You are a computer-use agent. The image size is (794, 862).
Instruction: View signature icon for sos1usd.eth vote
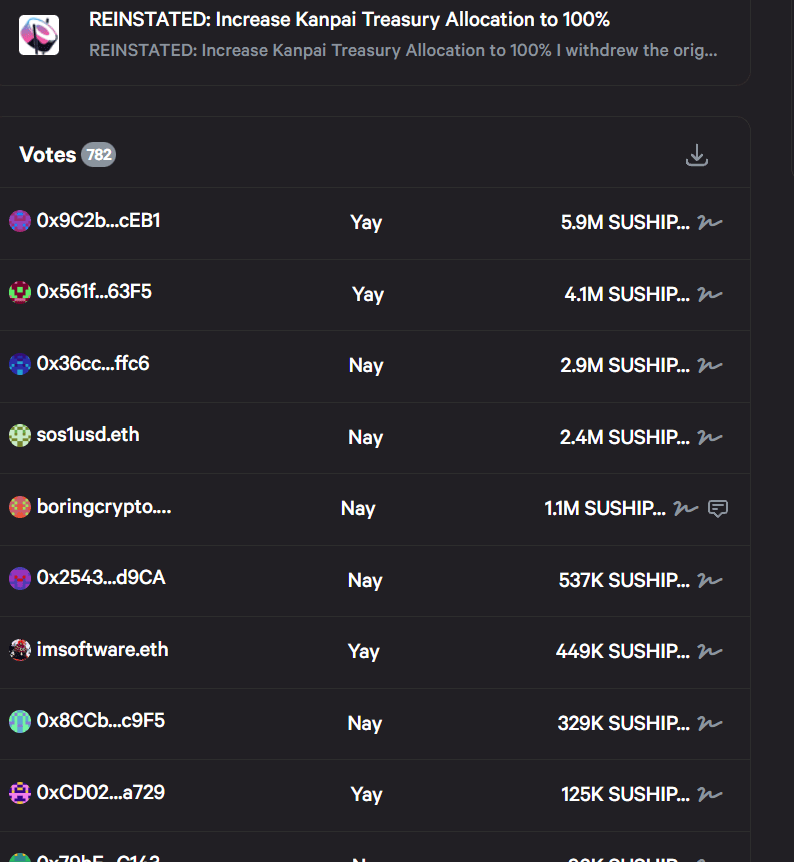tap(710, 437)
